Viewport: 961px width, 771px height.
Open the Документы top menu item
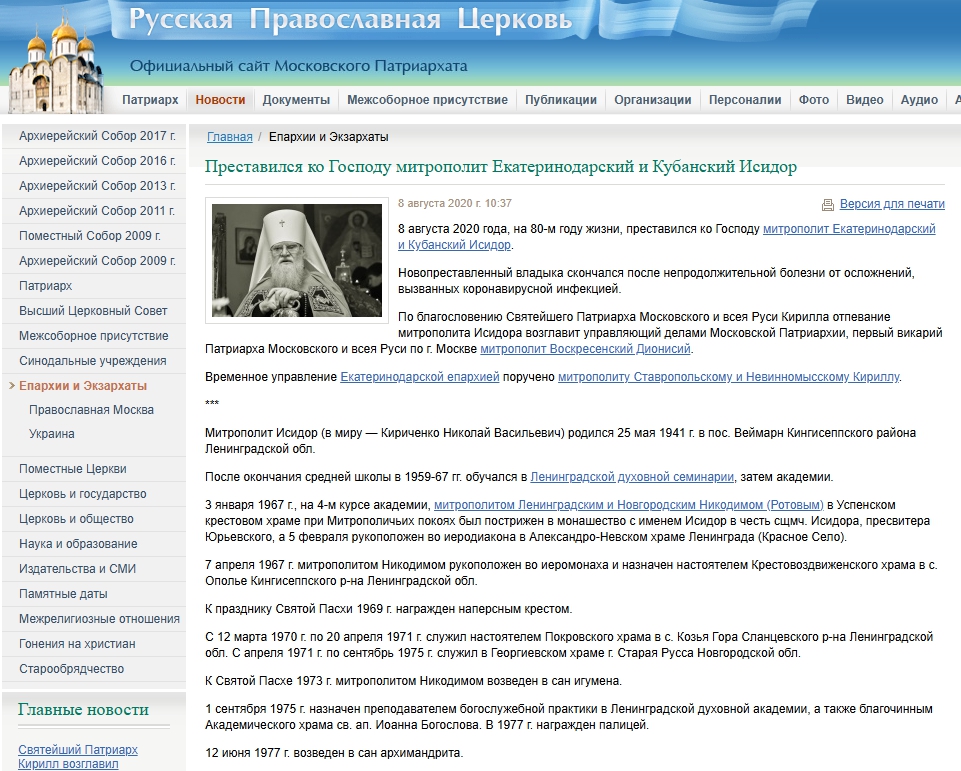point(296,100)
